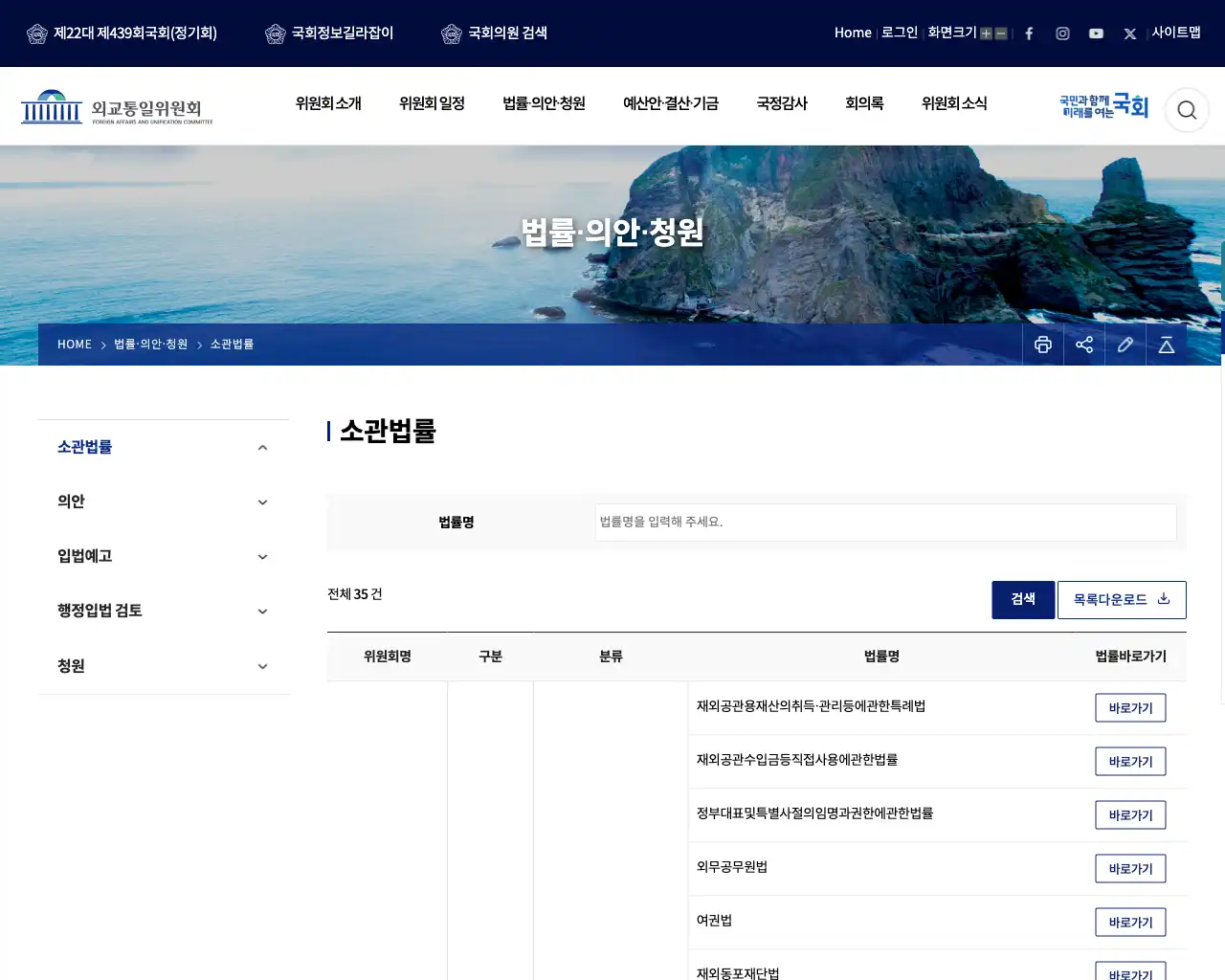Open the 예산안·결산·기금 menu
Viewport: 1225px width, 980px height.
(x=671, y=103)
